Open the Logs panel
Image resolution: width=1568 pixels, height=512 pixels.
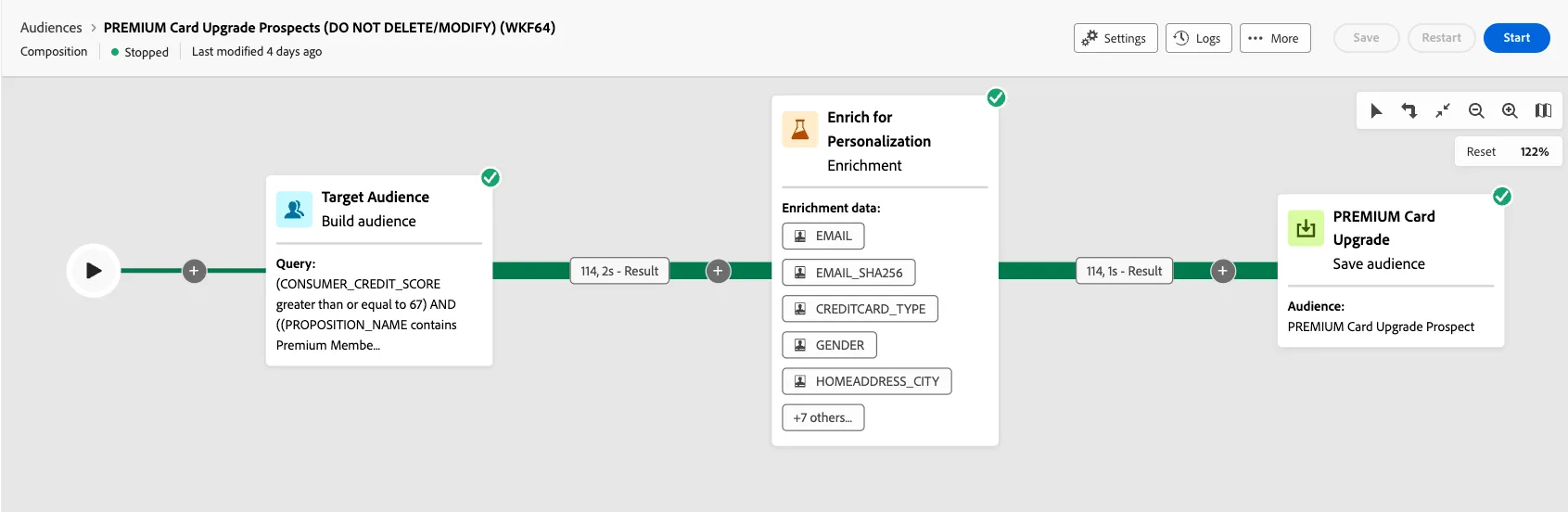click(1199, 38)
